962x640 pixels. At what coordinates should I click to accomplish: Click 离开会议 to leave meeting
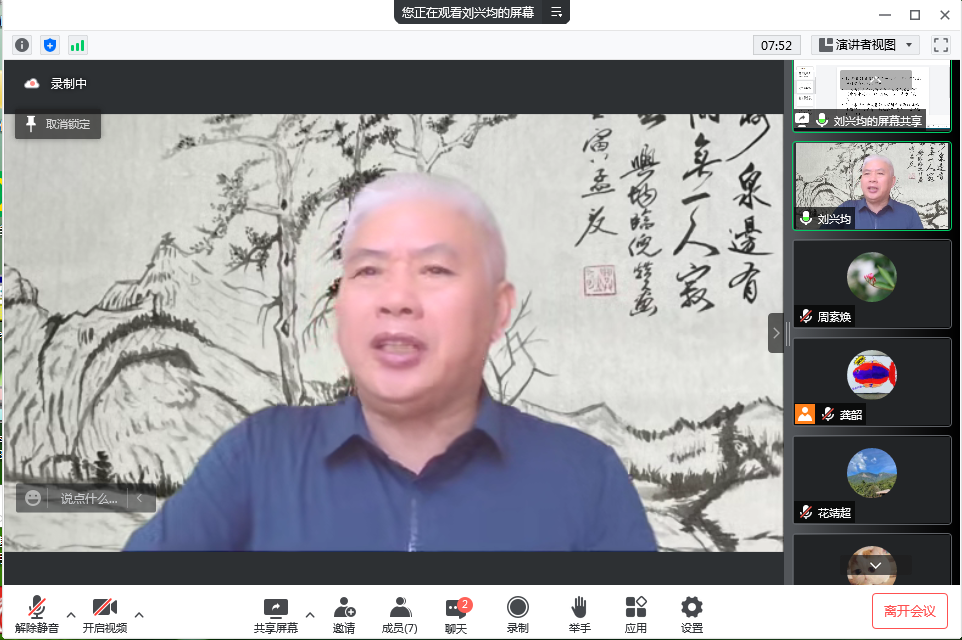point(909,611)
